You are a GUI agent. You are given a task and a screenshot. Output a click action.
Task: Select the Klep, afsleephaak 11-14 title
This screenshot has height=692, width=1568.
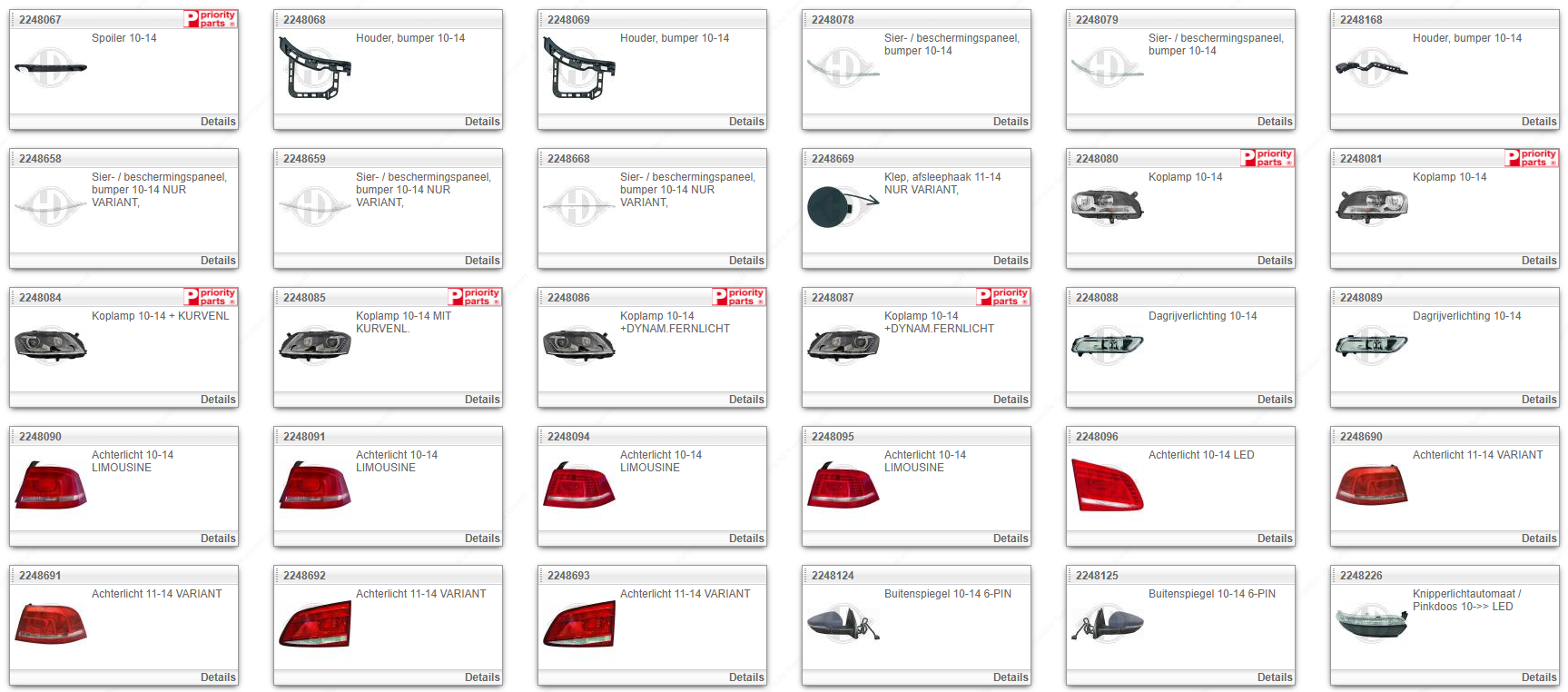click(x=942, y=177)
